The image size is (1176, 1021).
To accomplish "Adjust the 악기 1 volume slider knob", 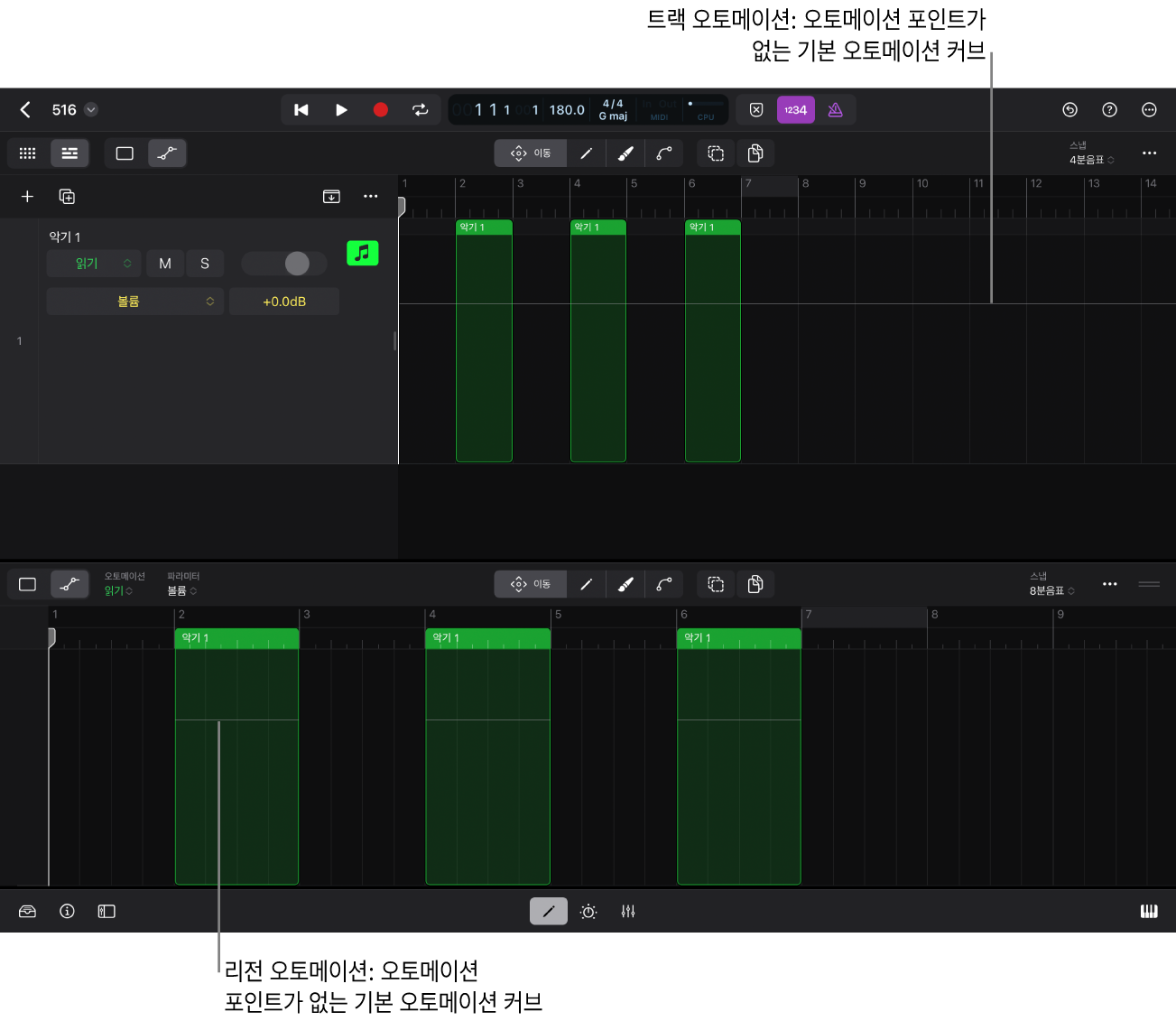I will pyautogui.click(x=297, y=264).
